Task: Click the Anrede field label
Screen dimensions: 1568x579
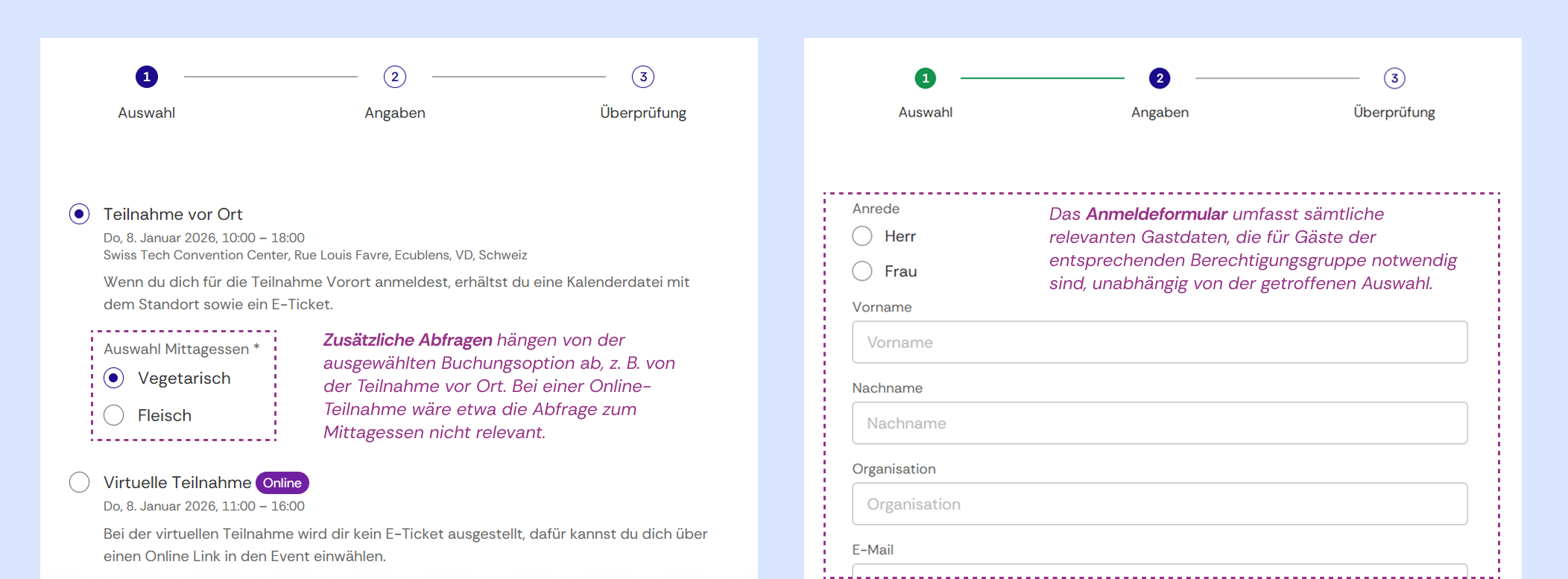Action: pos(876,209)
